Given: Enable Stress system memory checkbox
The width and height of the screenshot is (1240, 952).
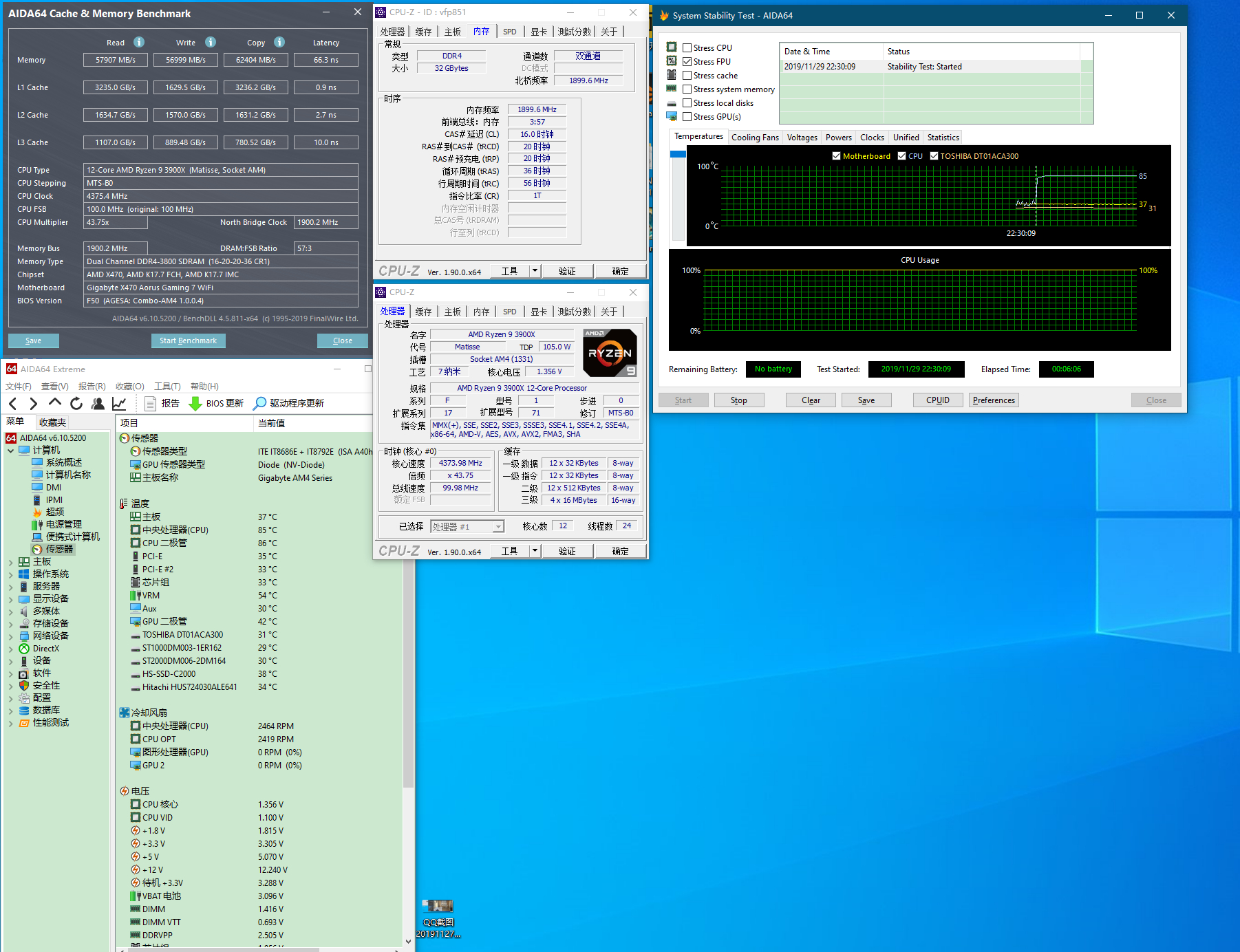Looking at the screenshot, I should tap(687, 89).
